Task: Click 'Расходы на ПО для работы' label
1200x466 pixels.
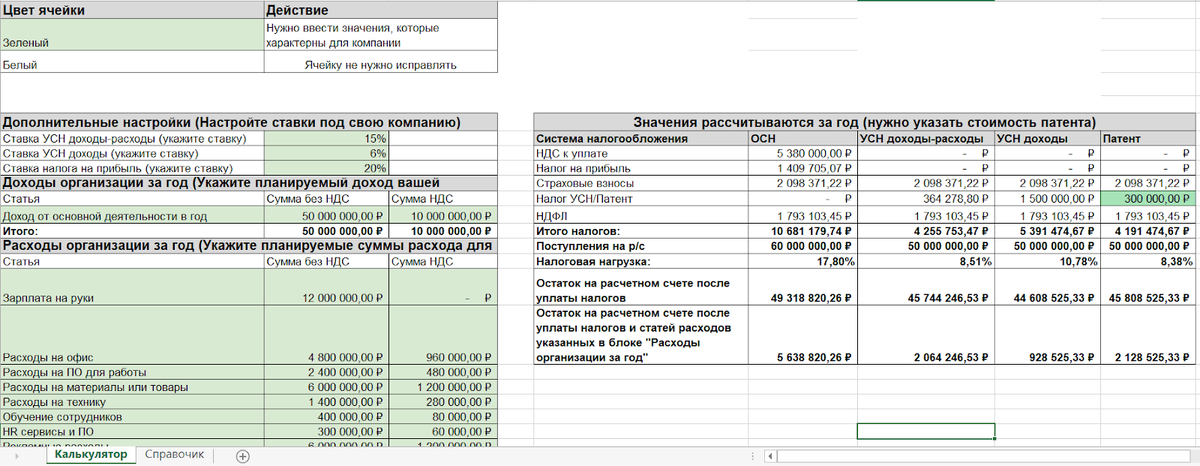Action: click(132, 371)
